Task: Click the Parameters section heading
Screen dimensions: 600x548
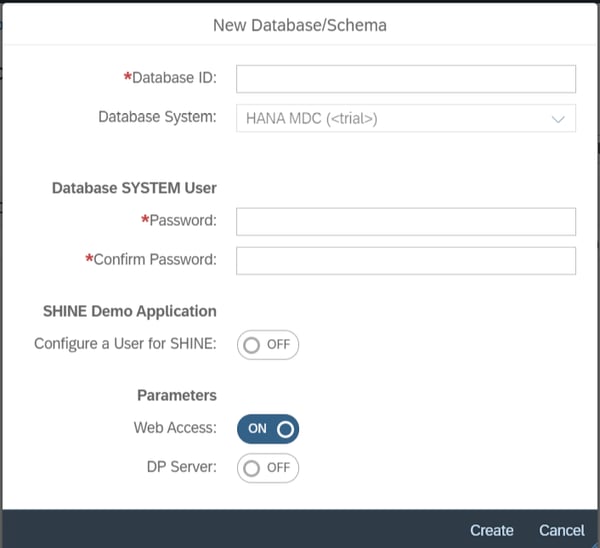Action: (177, 395)
